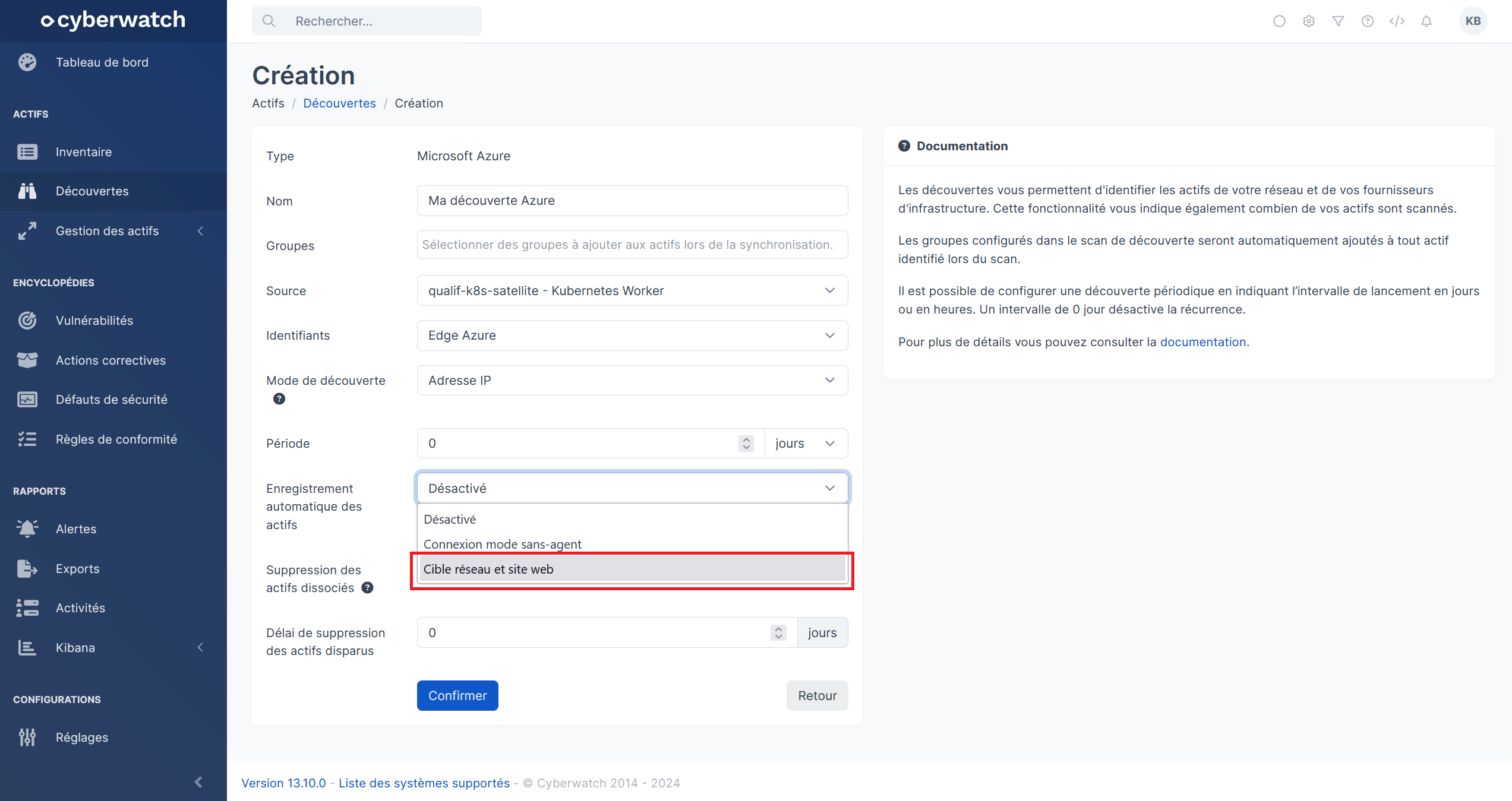The height and width of the screenshot is (801, 1512).
Task: Click the Nom input field
Action: coord(632,201)
